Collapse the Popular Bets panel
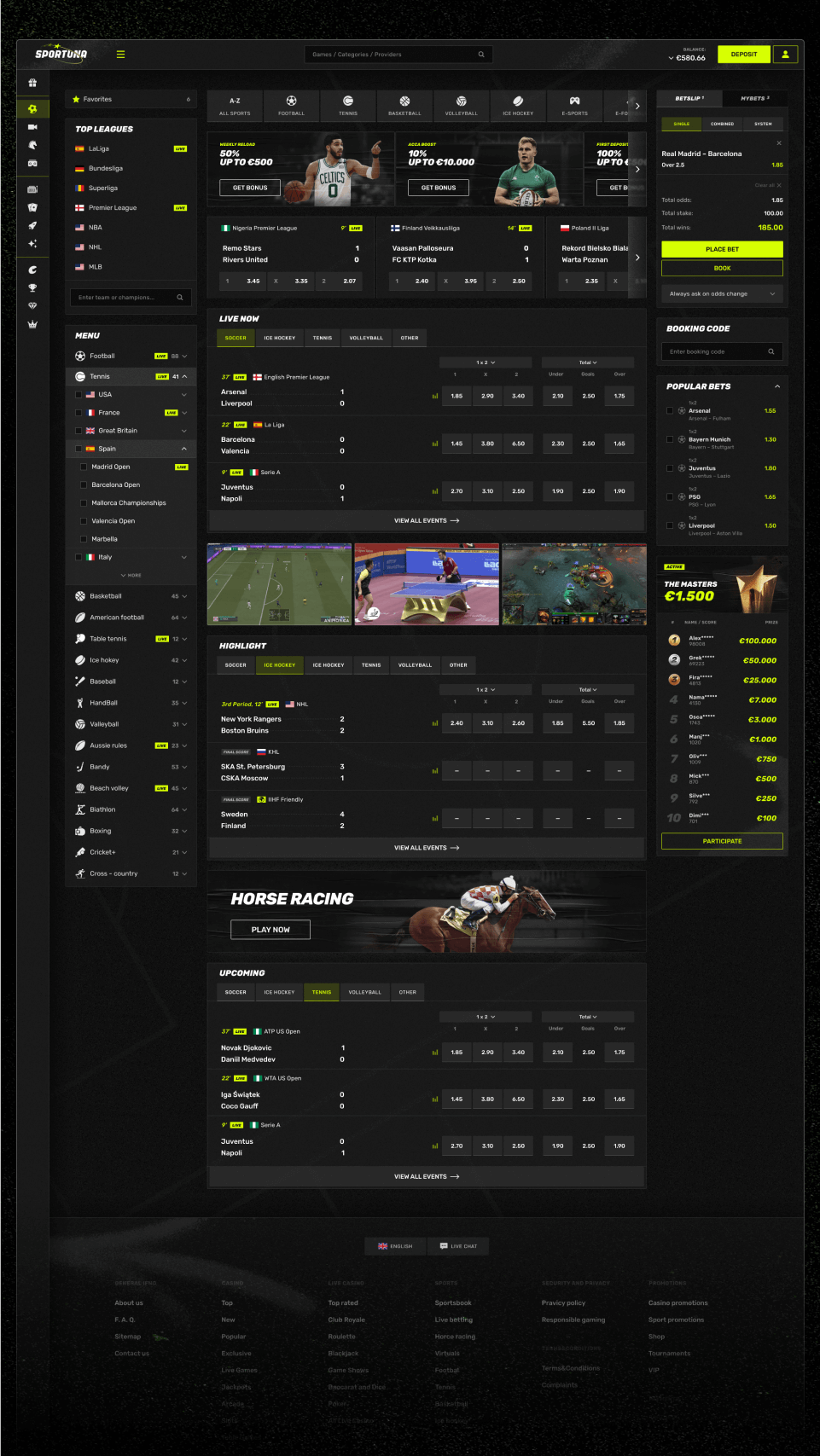The width and height of the screenshot is (820, 1456). [x=777, y=386]
